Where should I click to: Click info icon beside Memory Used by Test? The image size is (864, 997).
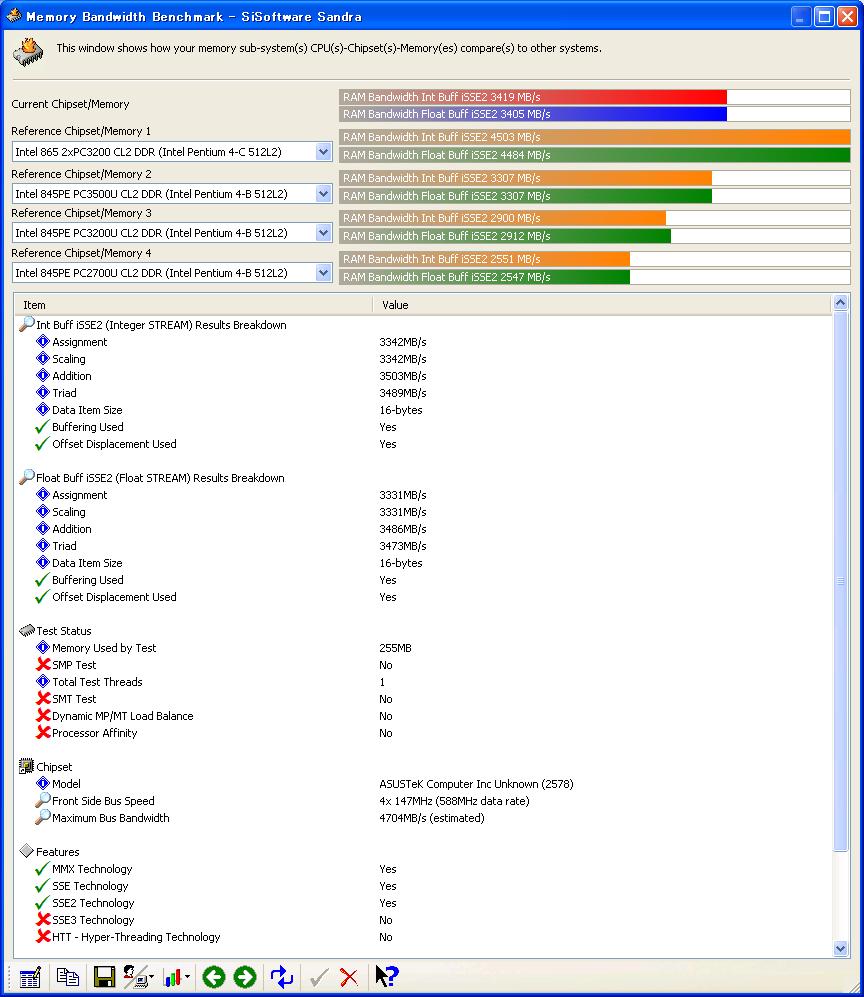point(43,647)
